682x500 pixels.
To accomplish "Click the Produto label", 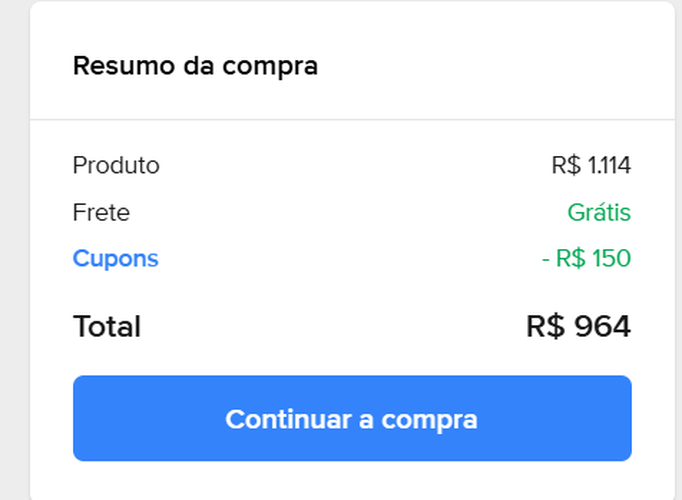I will pyautogui.click(x=116, y=165).
